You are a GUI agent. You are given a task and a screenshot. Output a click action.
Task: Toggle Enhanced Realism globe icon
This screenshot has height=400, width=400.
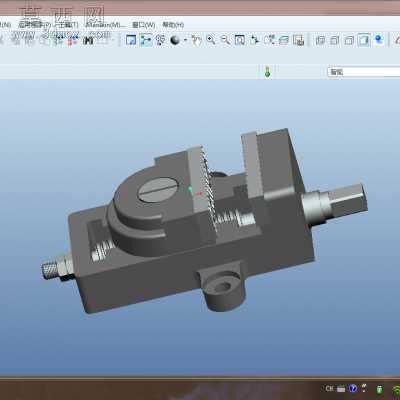pyautogui.click(x=379, y=40)
